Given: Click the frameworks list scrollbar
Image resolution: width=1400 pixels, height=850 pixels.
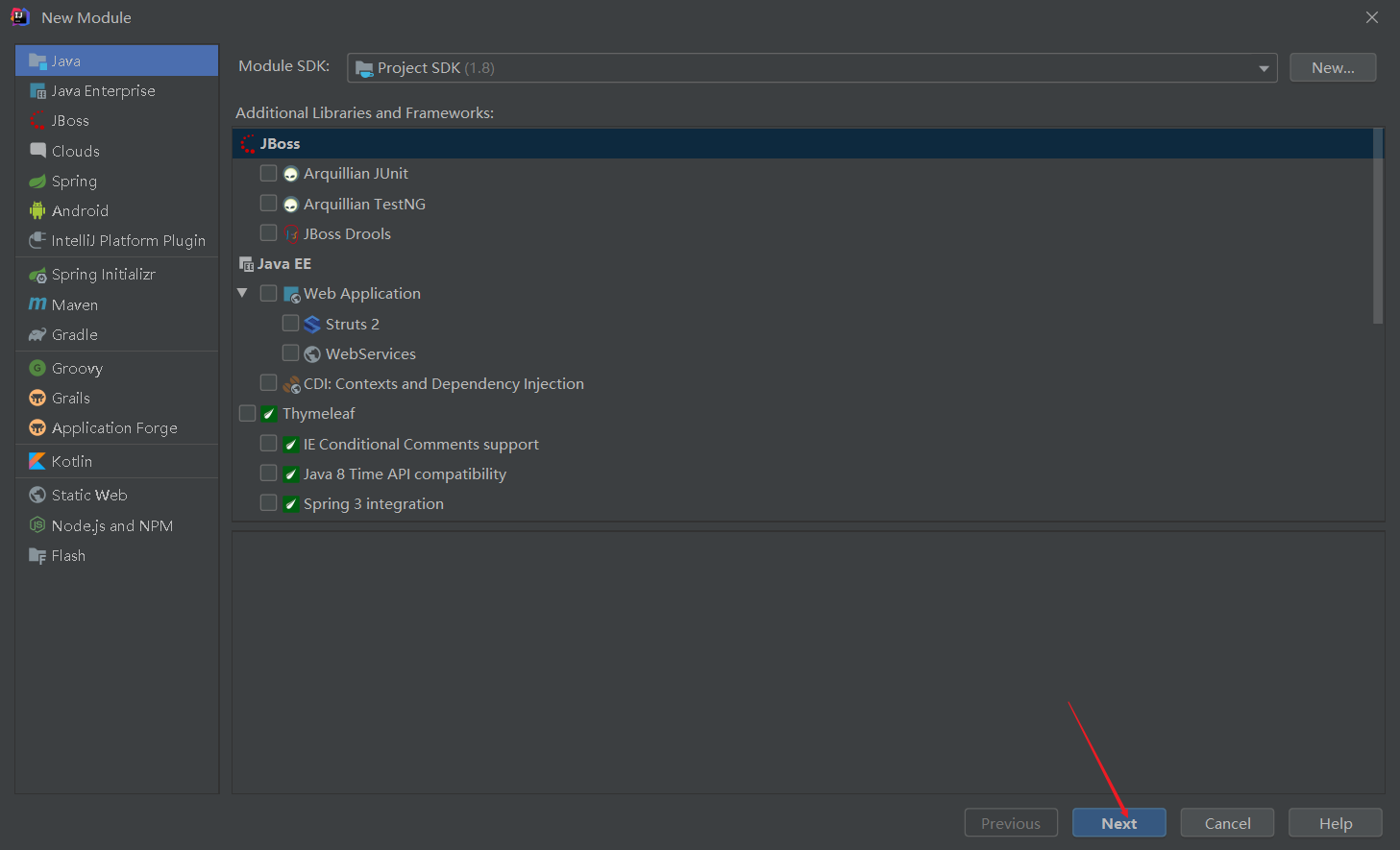Looking at the screenshot, I should tap(1378, 227).
